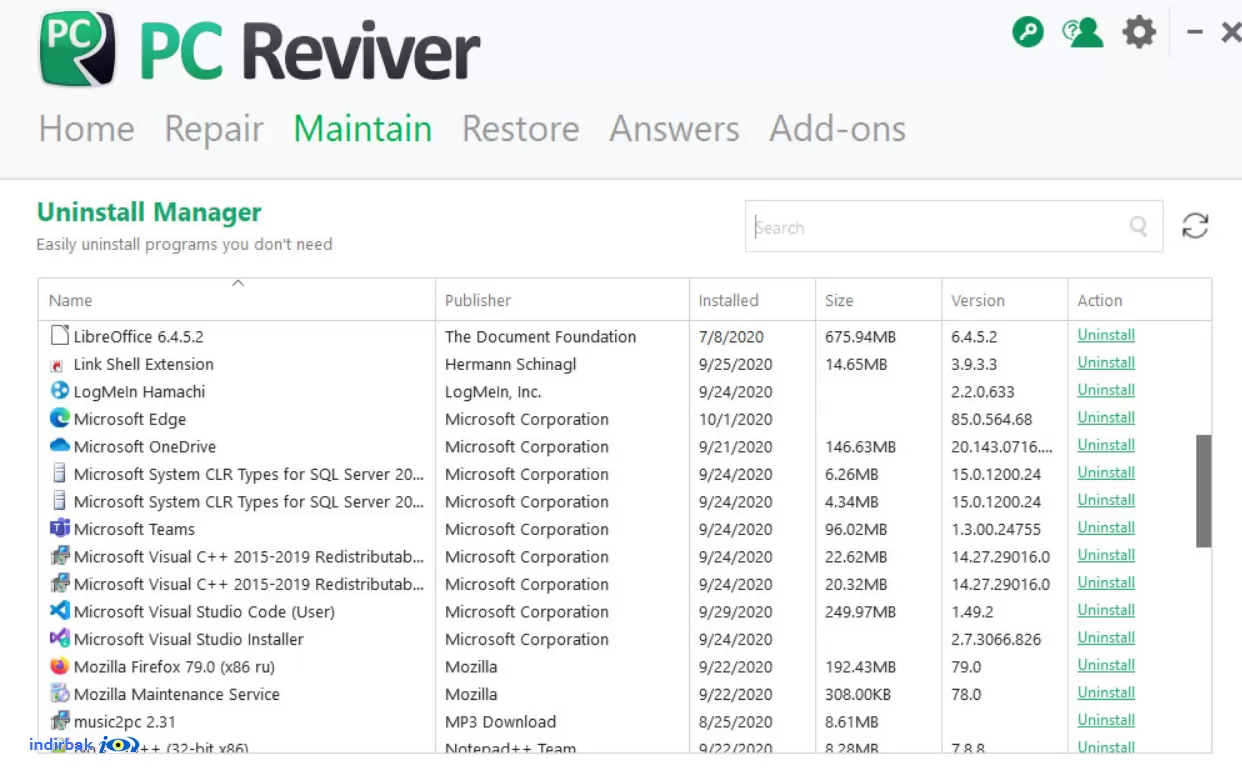1242x773 pixels.
Task: Select the '249.97MB' size cell
Action: [x=860, y=612]
